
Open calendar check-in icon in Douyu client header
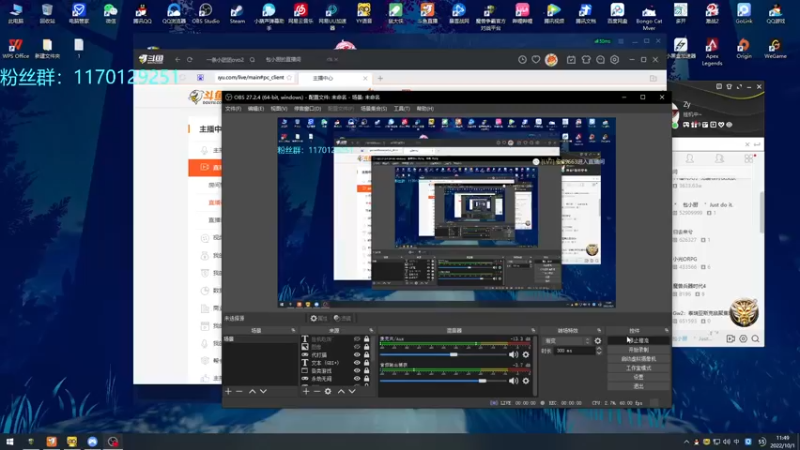click(571, 60)
